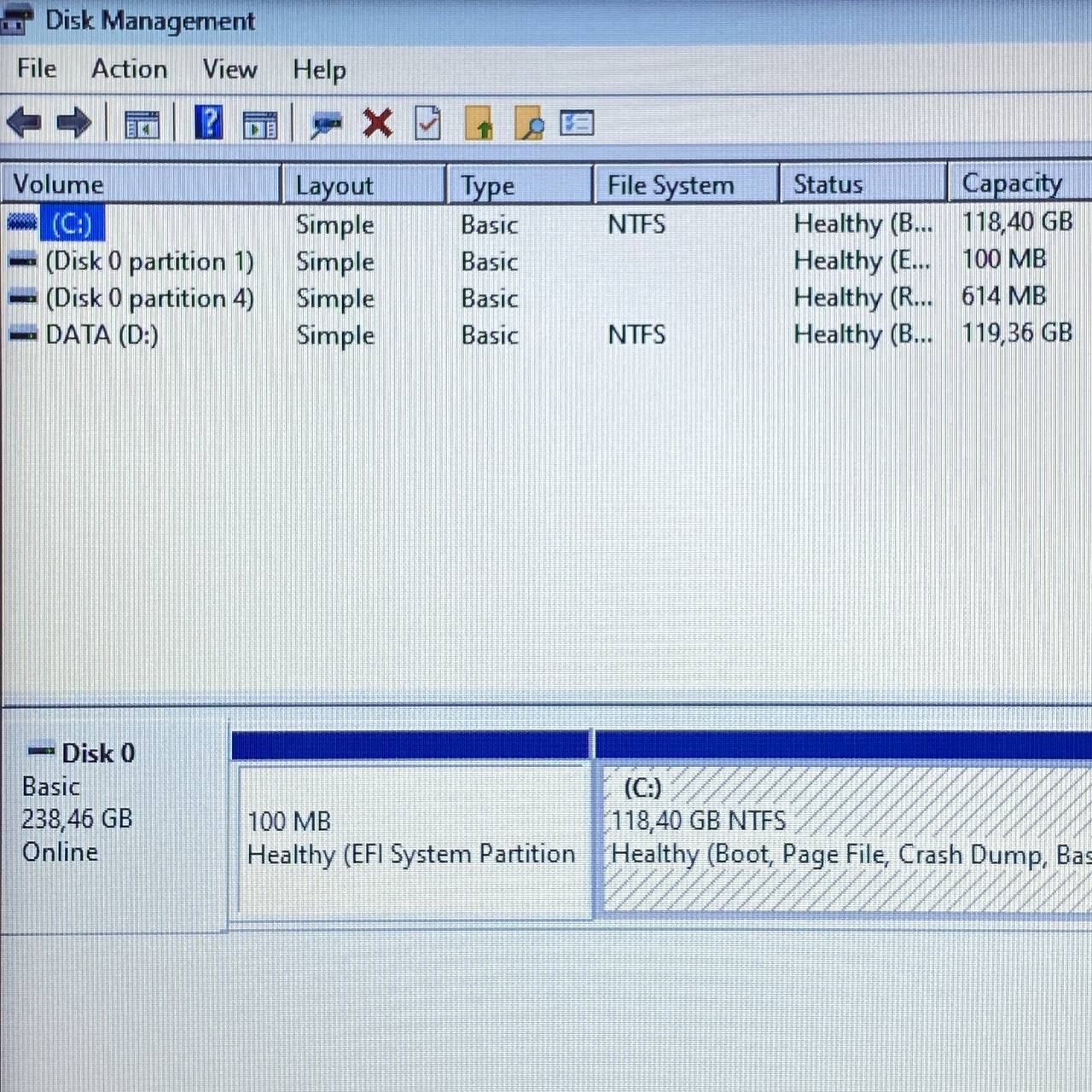This screenshot has width=1092, height=1092.
Task: Sort by the File System column header
Action: (686, 184)
